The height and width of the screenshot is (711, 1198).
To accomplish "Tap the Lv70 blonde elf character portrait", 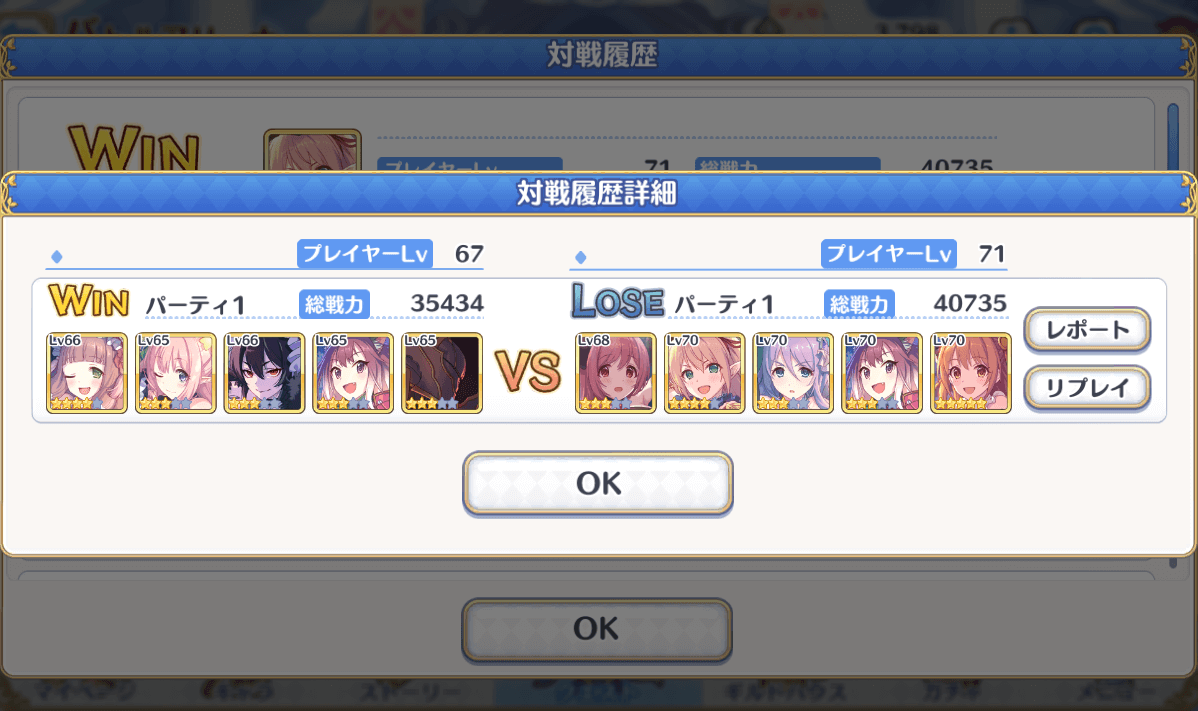I will tap(704, 373).
